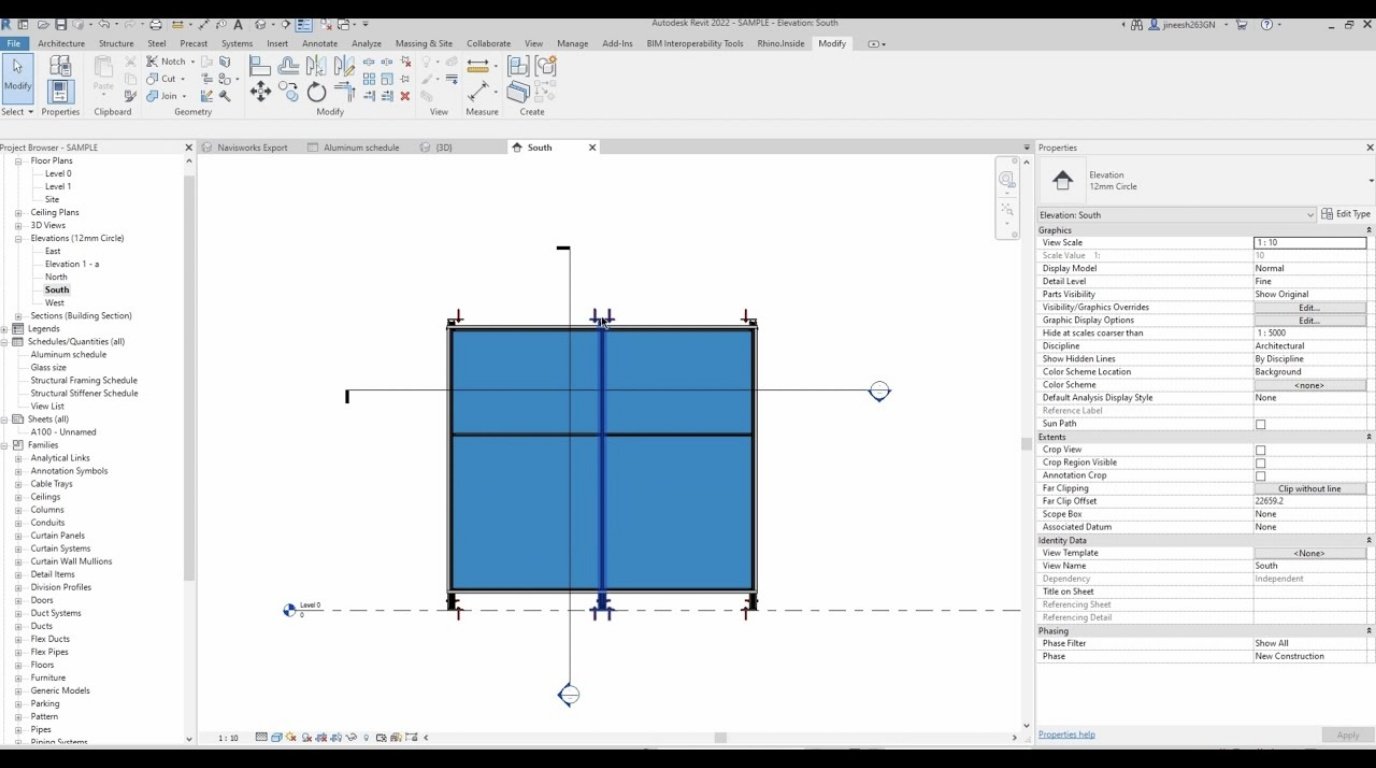
Task: Select the Modify arrow tool
Action: click(17, 78)
